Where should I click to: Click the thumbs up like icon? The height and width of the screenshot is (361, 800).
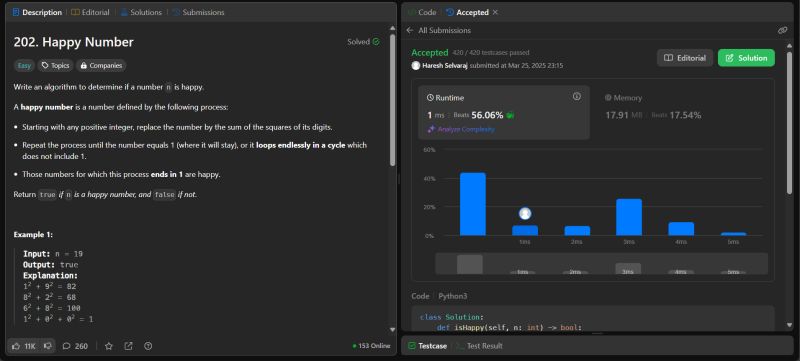pyautogui.click(x=16, y=346)
